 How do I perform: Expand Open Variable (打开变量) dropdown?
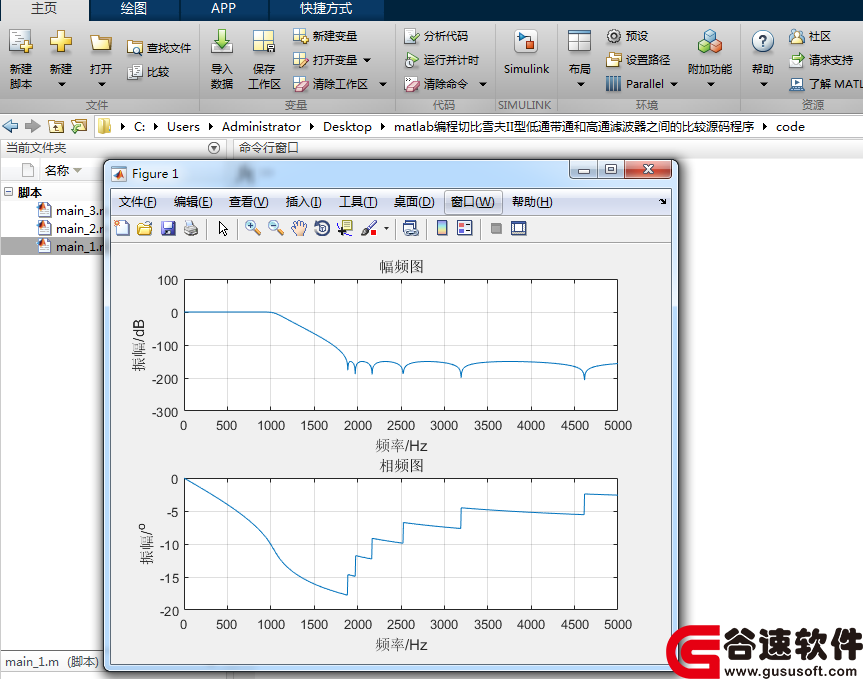[367, 60]
